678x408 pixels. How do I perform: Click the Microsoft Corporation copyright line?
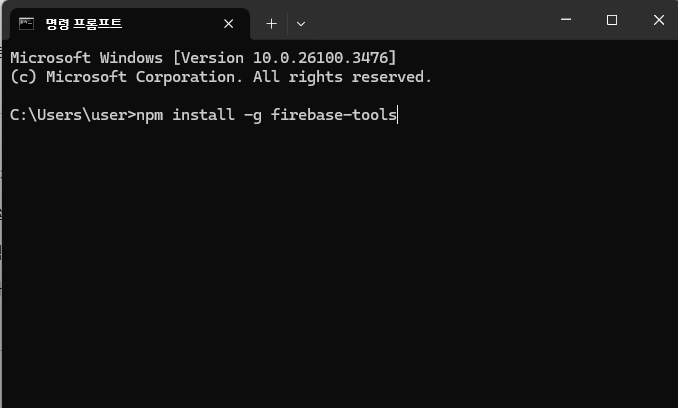click(x=221, y=77)
